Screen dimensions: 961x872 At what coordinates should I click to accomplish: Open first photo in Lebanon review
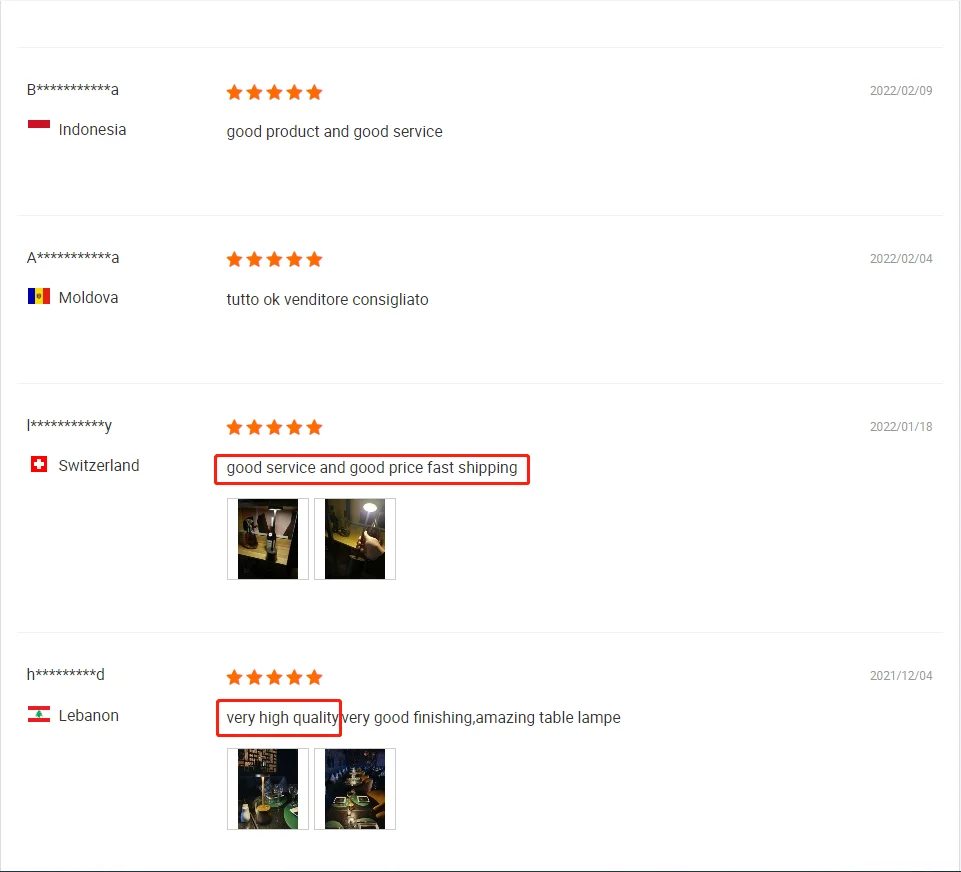point(268,789)
